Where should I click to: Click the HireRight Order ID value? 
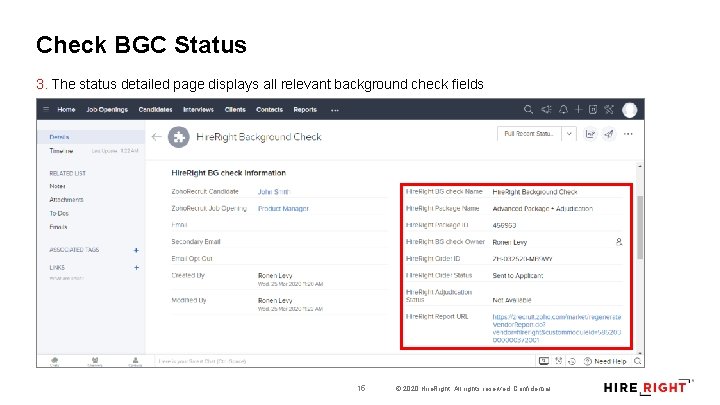pos(522,259)
